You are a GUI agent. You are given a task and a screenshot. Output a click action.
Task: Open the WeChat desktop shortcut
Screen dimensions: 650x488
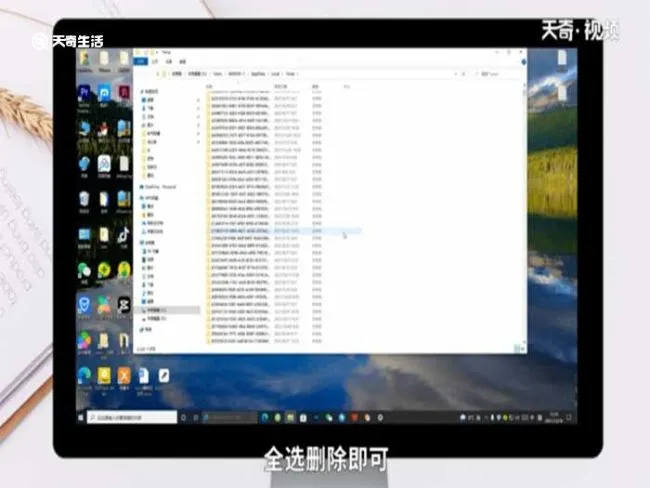pos(84,271)
